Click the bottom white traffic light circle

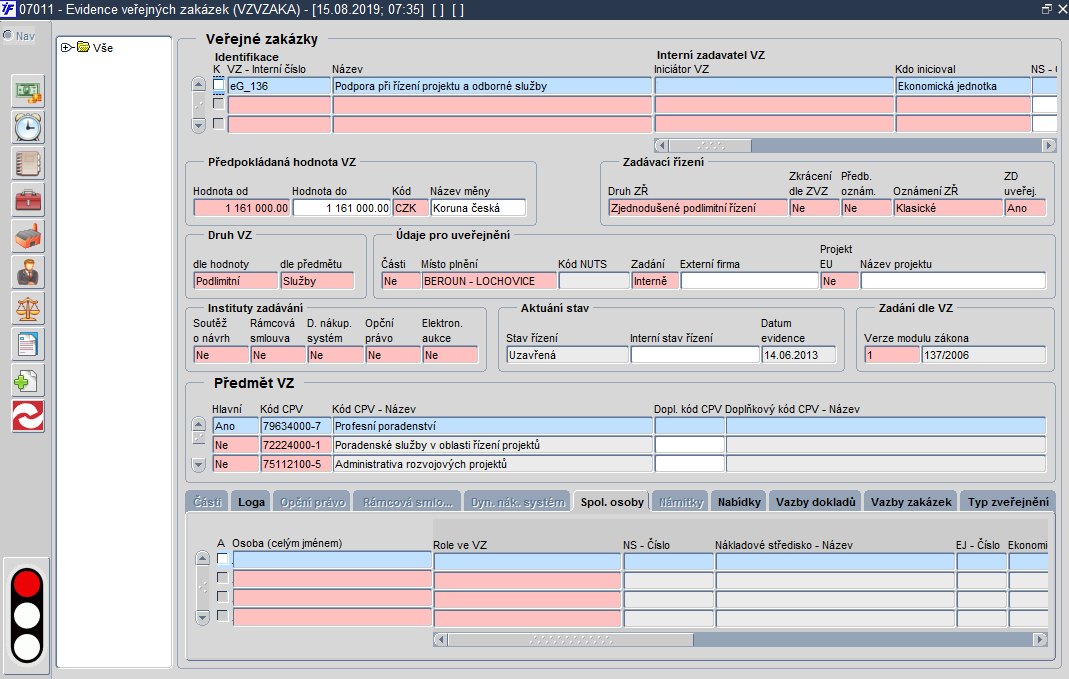27,646
